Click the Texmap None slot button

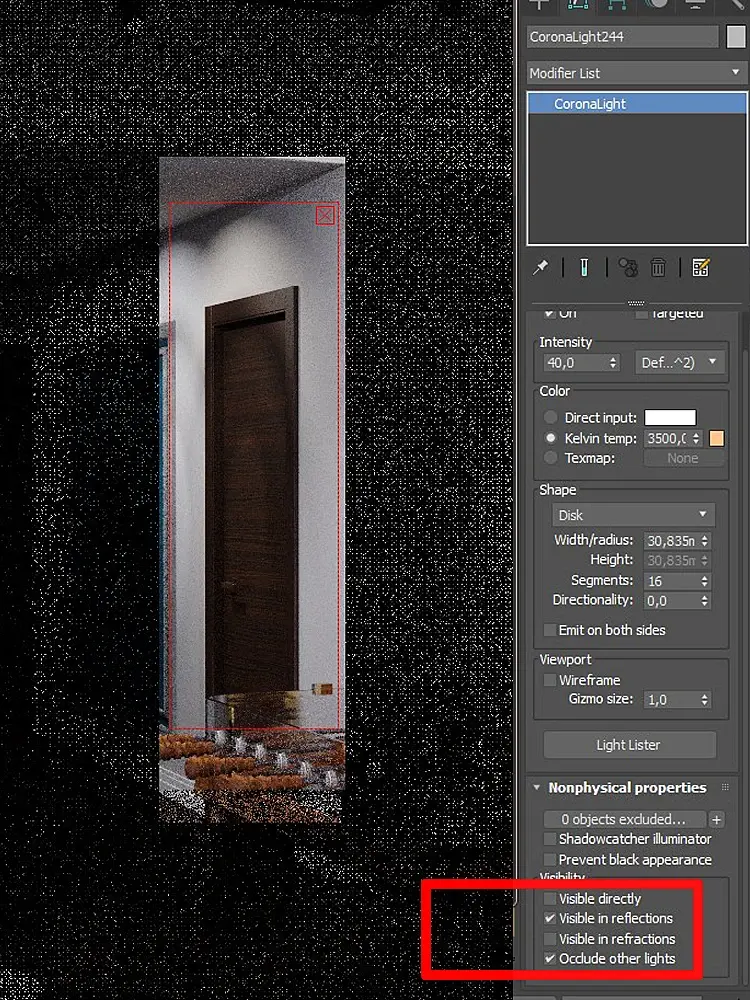(683, 458)
